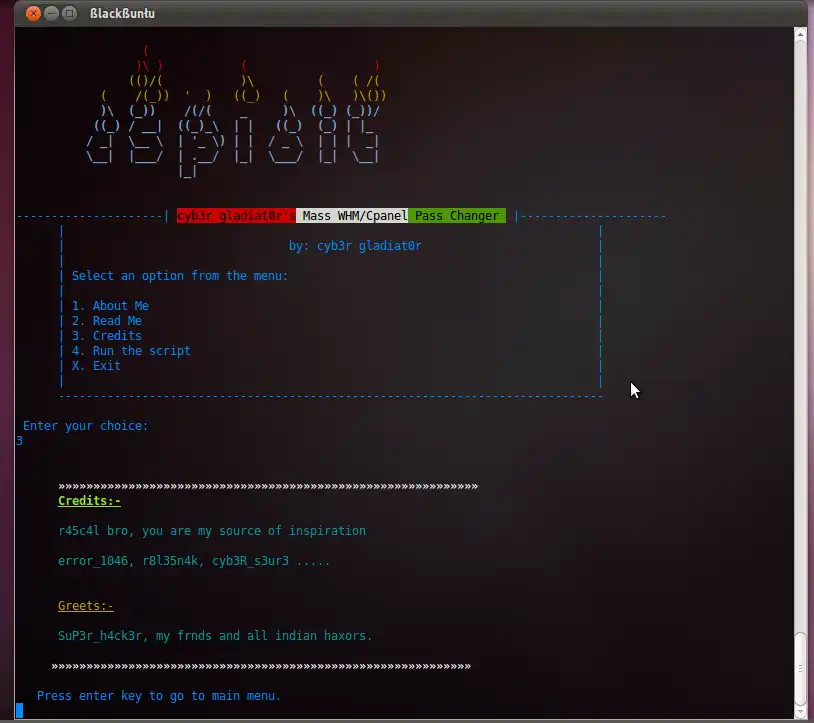
Task: Click menu line "2. Read Me"
Action: coord(107,321)
